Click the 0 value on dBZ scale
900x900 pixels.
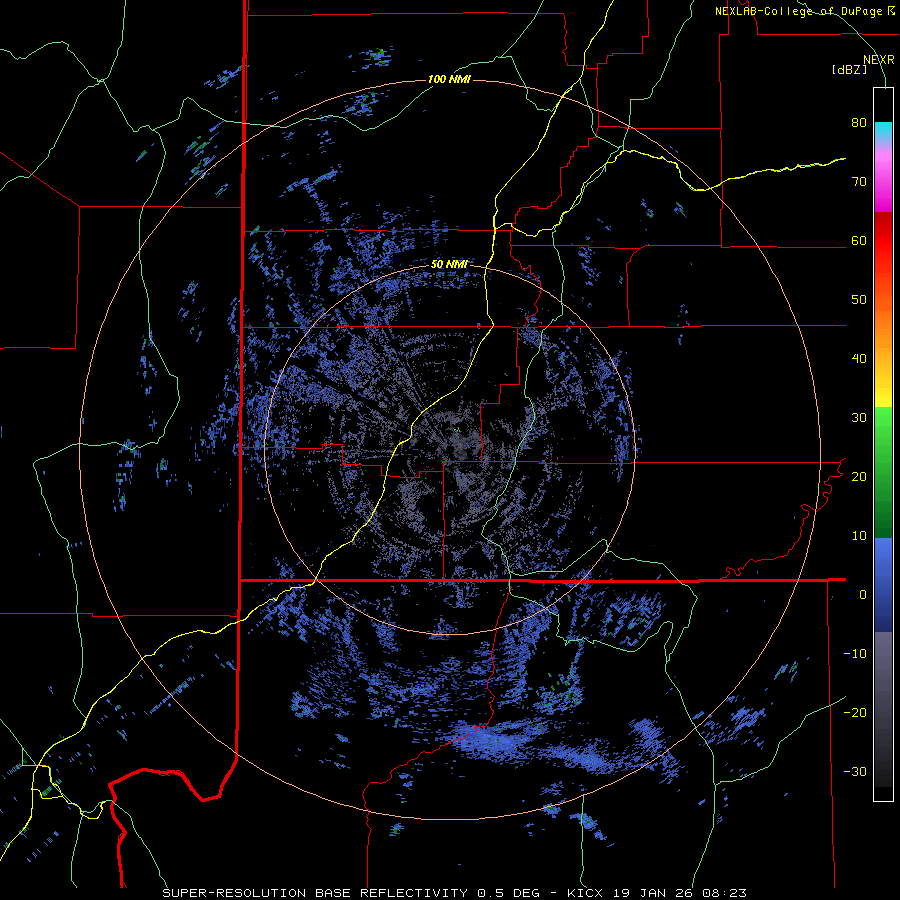pos(863,595)
